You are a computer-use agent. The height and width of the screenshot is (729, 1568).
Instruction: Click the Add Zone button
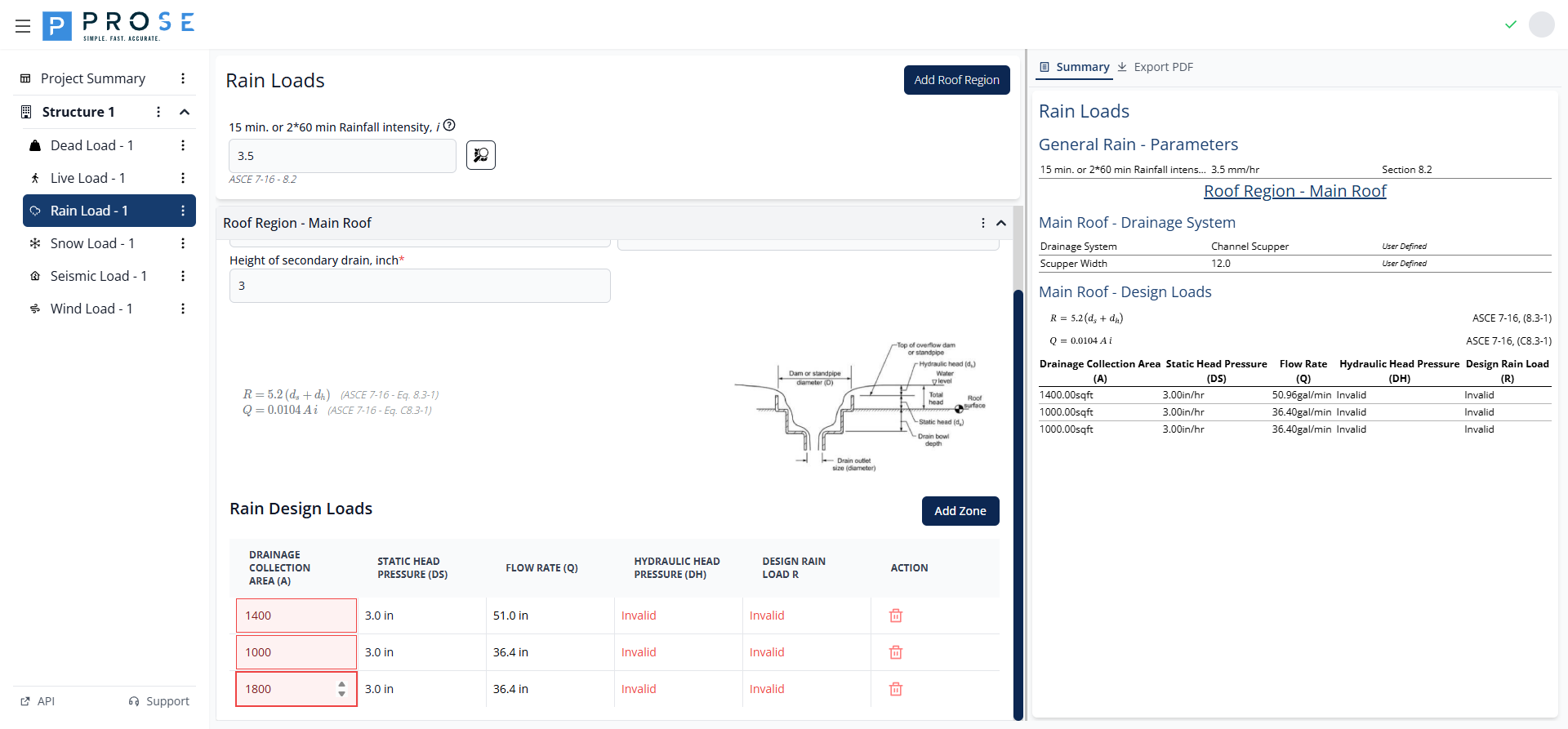(x=960, y=511)
